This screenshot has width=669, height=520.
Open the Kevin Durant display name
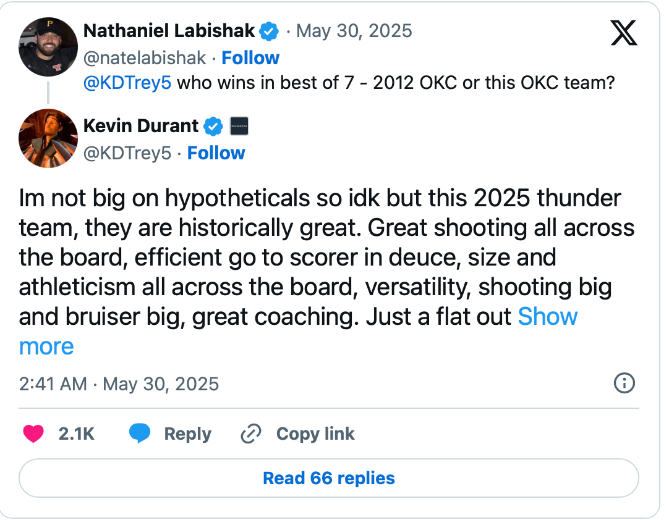coord(140,126)
